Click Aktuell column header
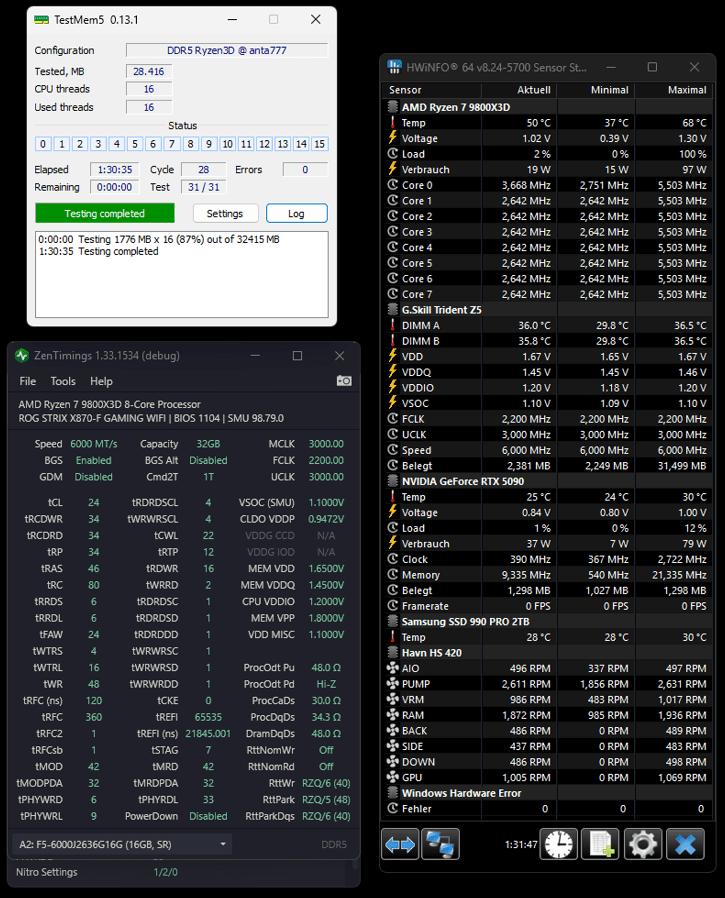Screen dimensions: 725x898 519,90
